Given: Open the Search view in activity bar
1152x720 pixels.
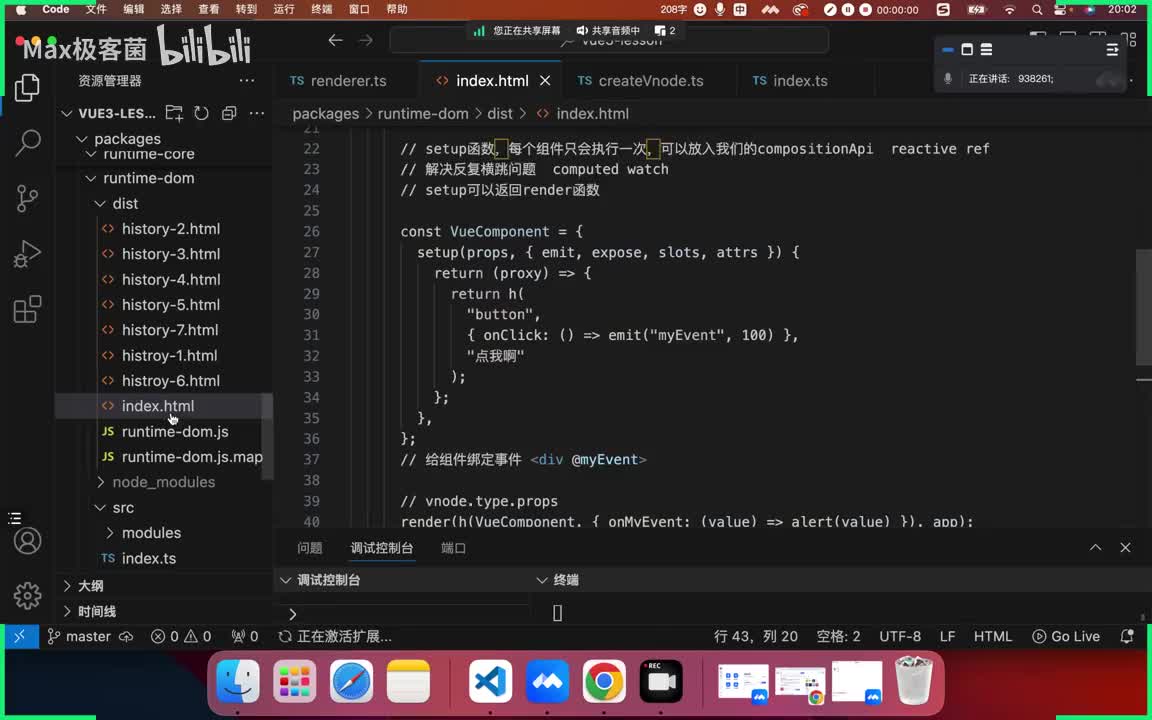Looking at the screenshot, I should [27, 143].
